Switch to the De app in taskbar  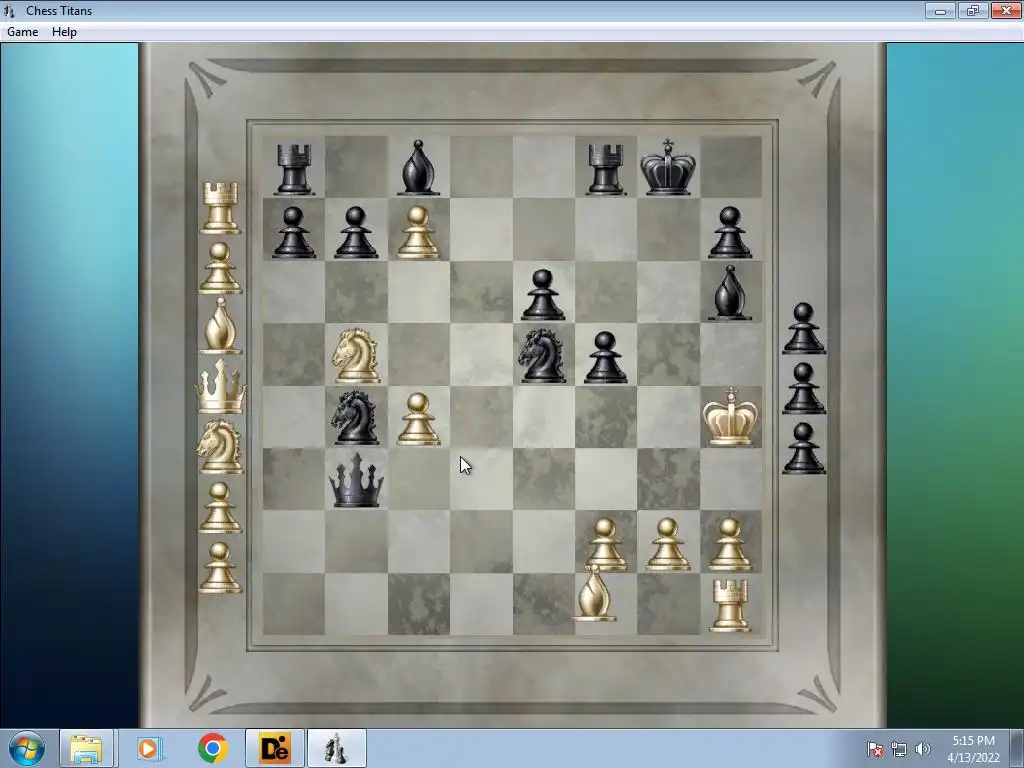(275, 748)
